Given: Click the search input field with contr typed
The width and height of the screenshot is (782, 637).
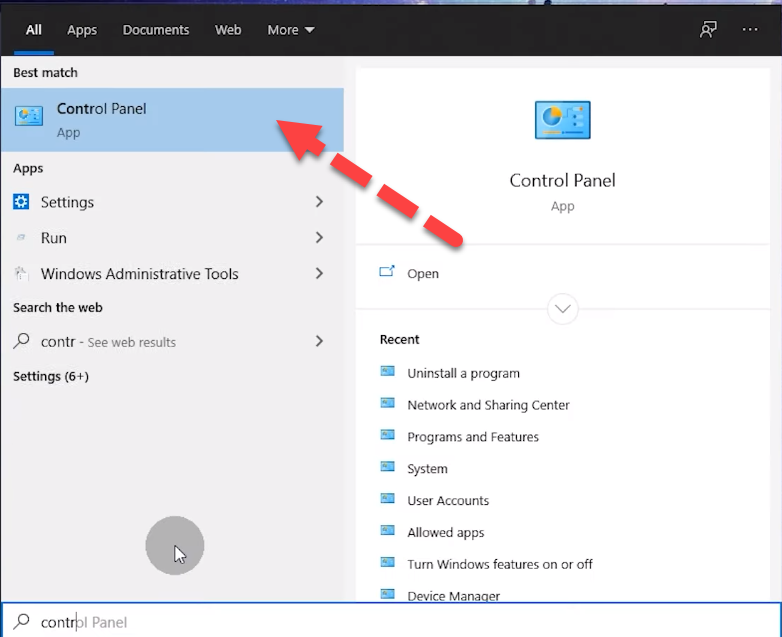Looking at the screenshot, I should [x=391, y=620].
